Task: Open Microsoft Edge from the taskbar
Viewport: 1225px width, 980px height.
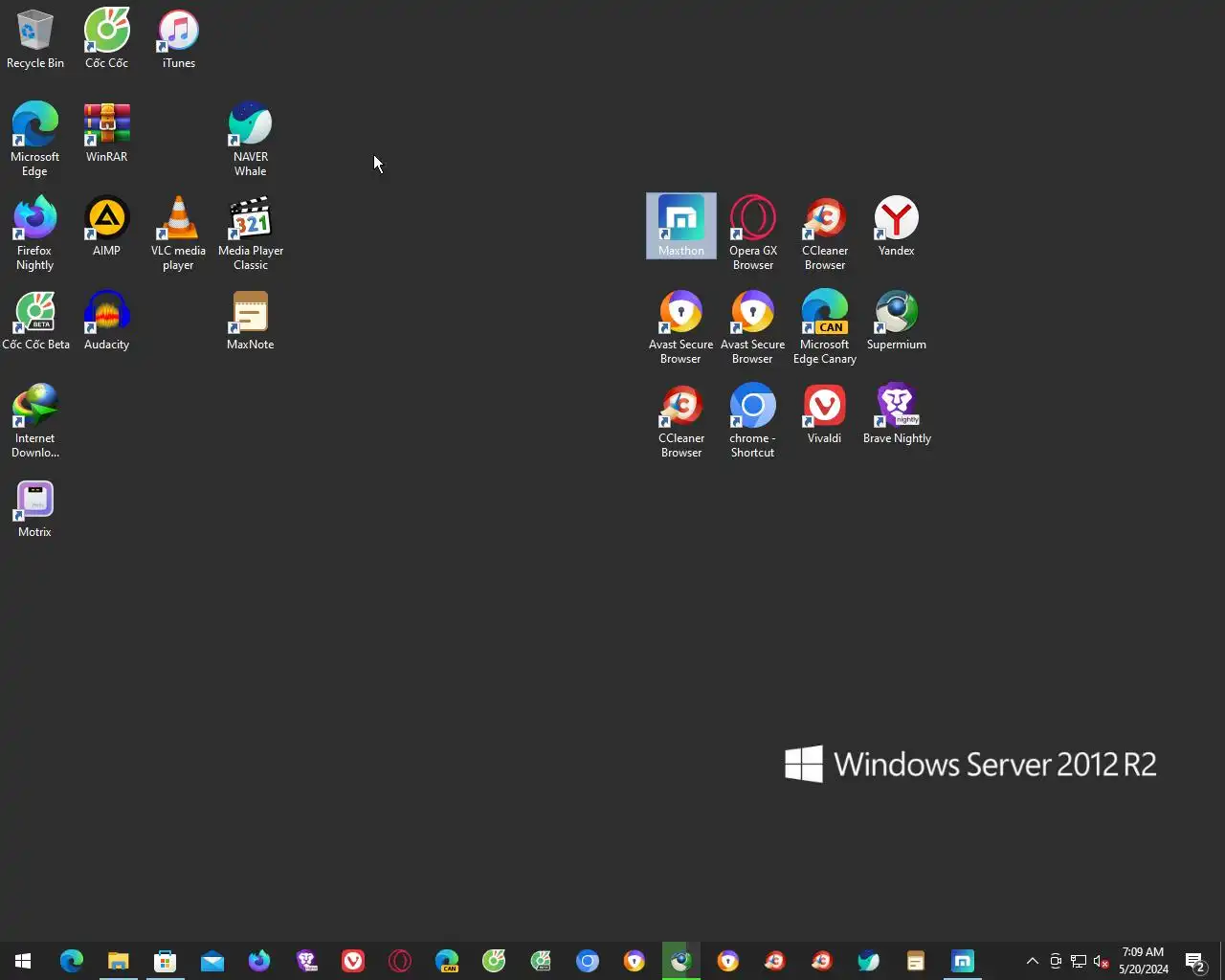Action: (72, 961)
